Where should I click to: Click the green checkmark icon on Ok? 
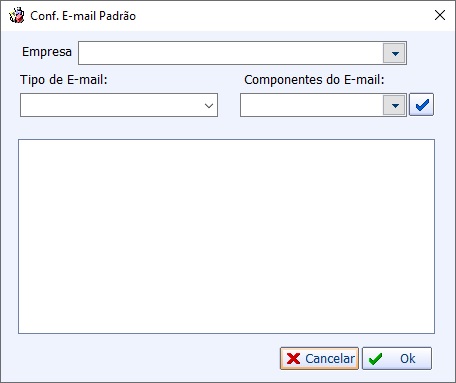point(375,359)
